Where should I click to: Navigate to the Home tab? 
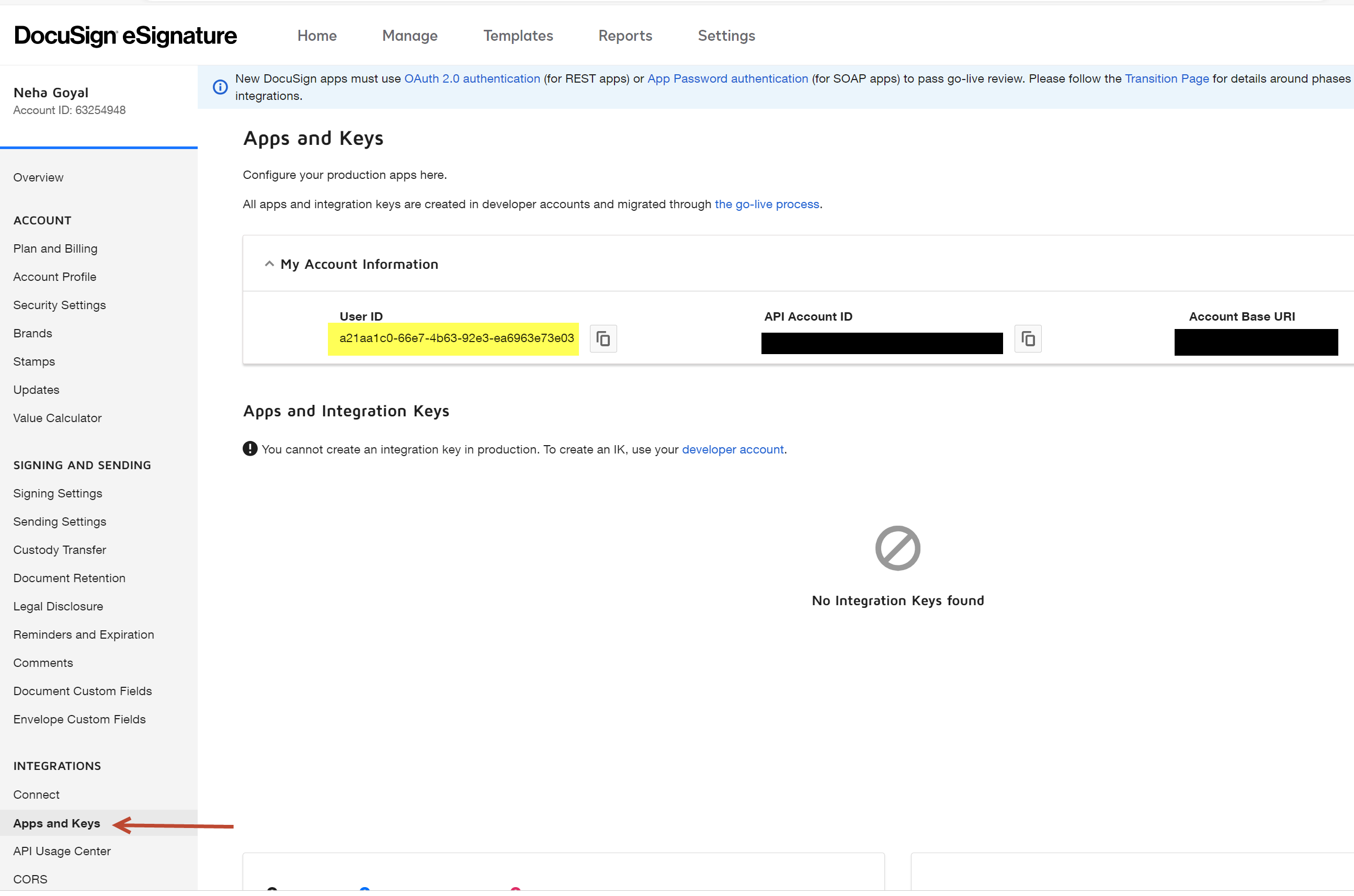coord(317,35)
